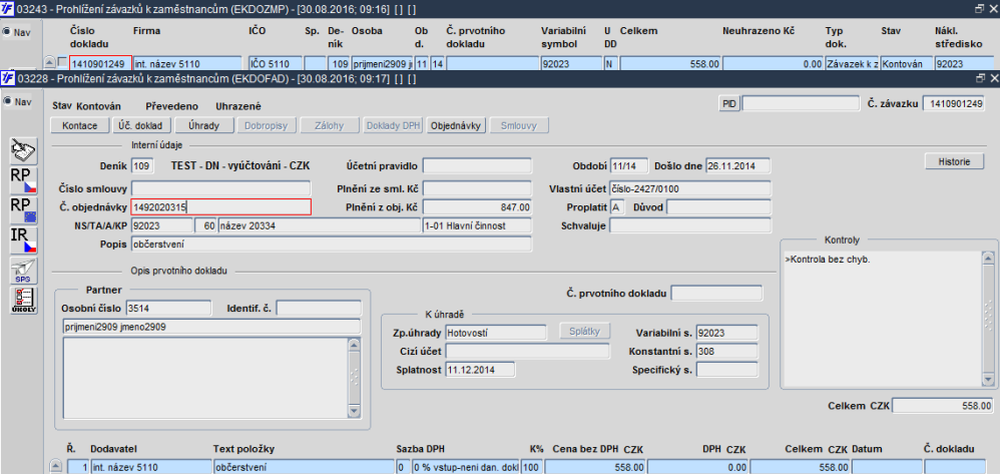This screenshot has height=474, width=1000.
Task: Click Kontroly scrollbar up arrow
Action: click(988, 258)
